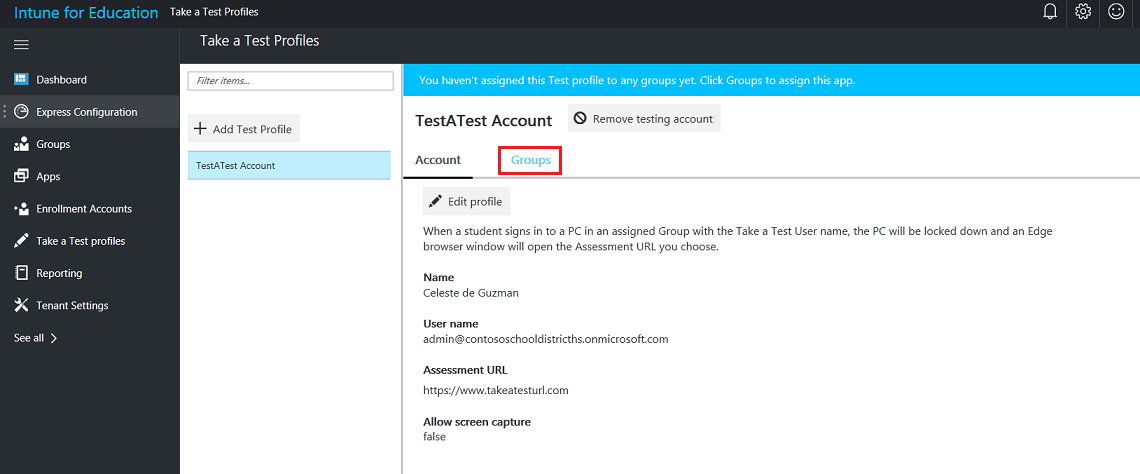The width and height of the screenshot is (1140, 474).
Task: Open the notifications bell icon
Action: click(x=1050, y=12)
